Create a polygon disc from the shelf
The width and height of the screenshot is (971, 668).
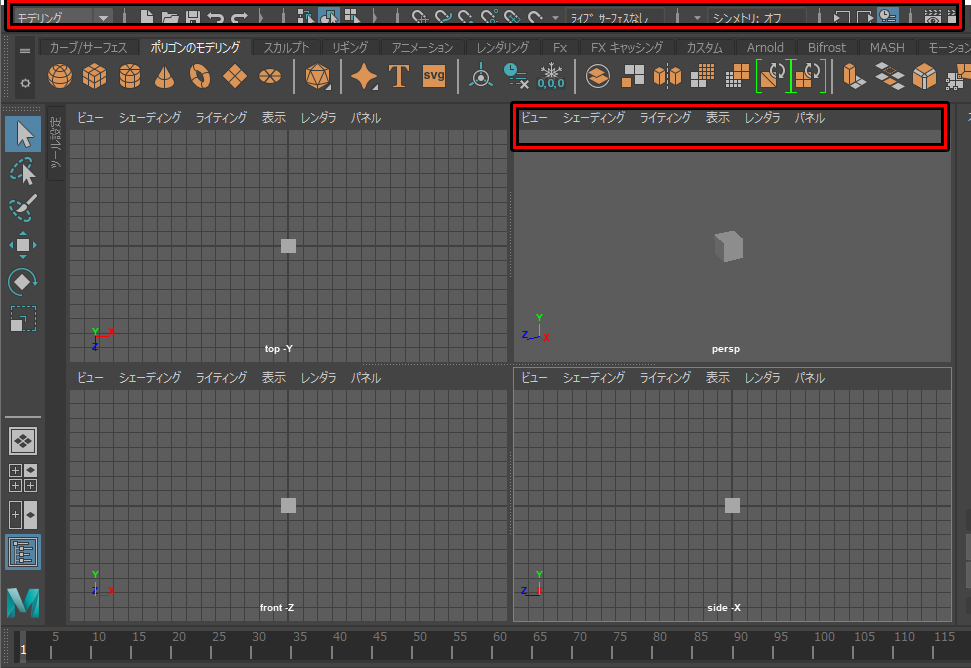[x=269, y=76]
